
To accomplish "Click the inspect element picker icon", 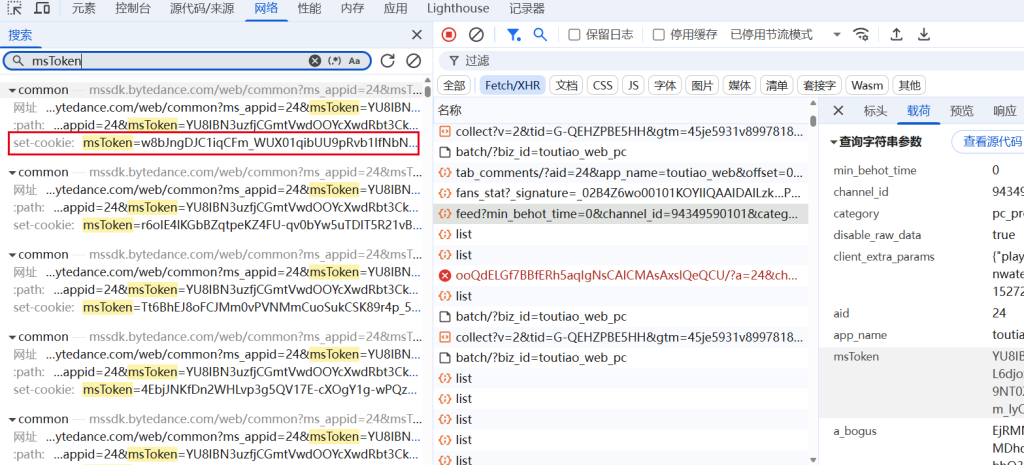I will [14, 8].
